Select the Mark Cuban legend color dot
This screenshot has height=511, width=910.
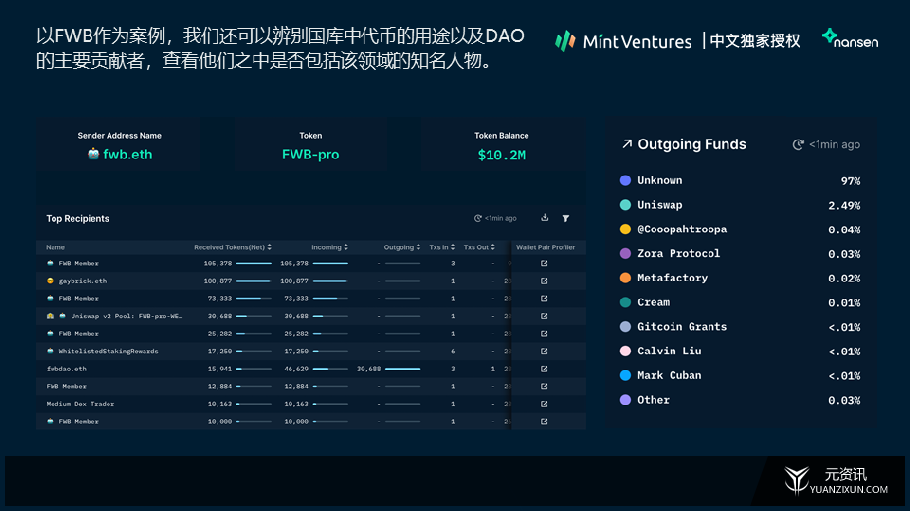(625, 376)
